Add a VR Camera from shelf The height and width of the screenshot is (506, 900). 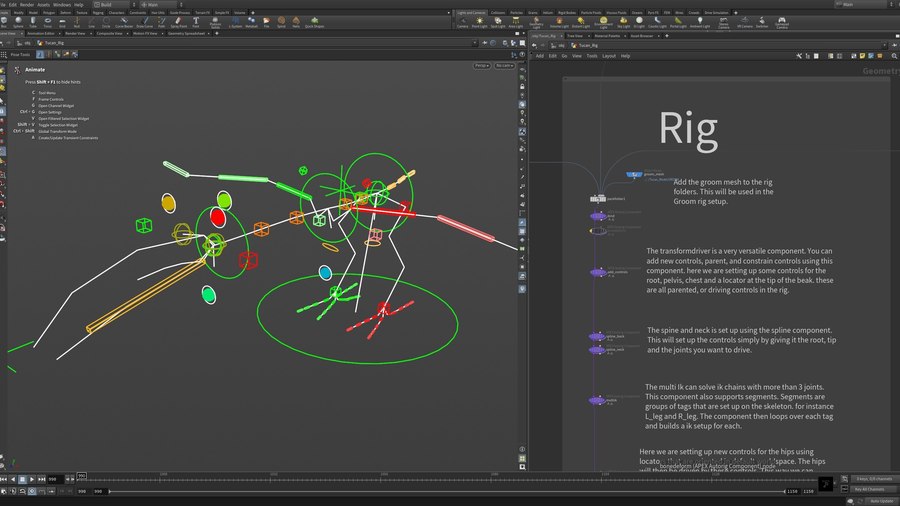coord(744,22)
